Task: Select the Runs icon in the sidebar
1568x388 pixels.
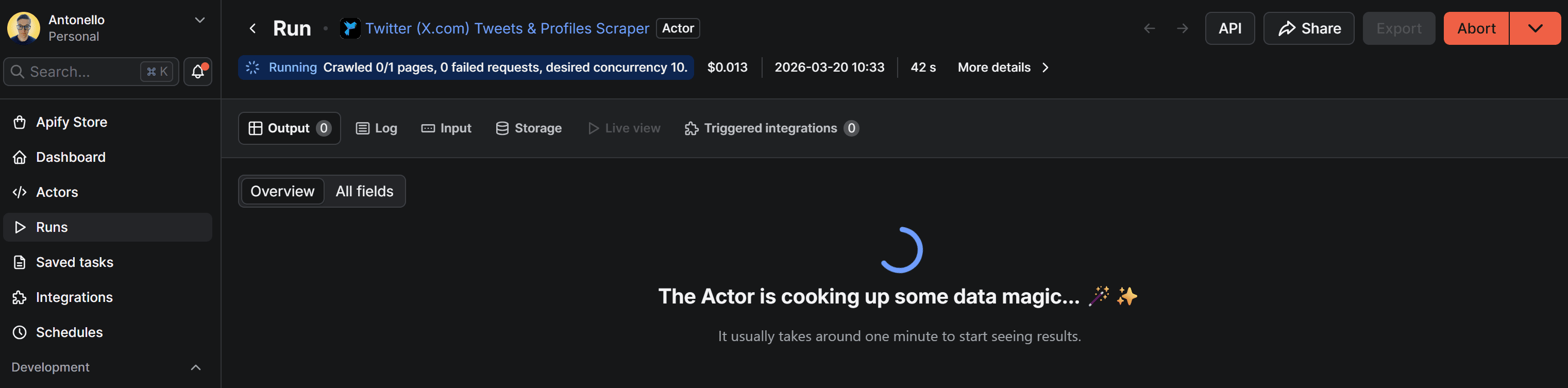Action: [20, 227]
